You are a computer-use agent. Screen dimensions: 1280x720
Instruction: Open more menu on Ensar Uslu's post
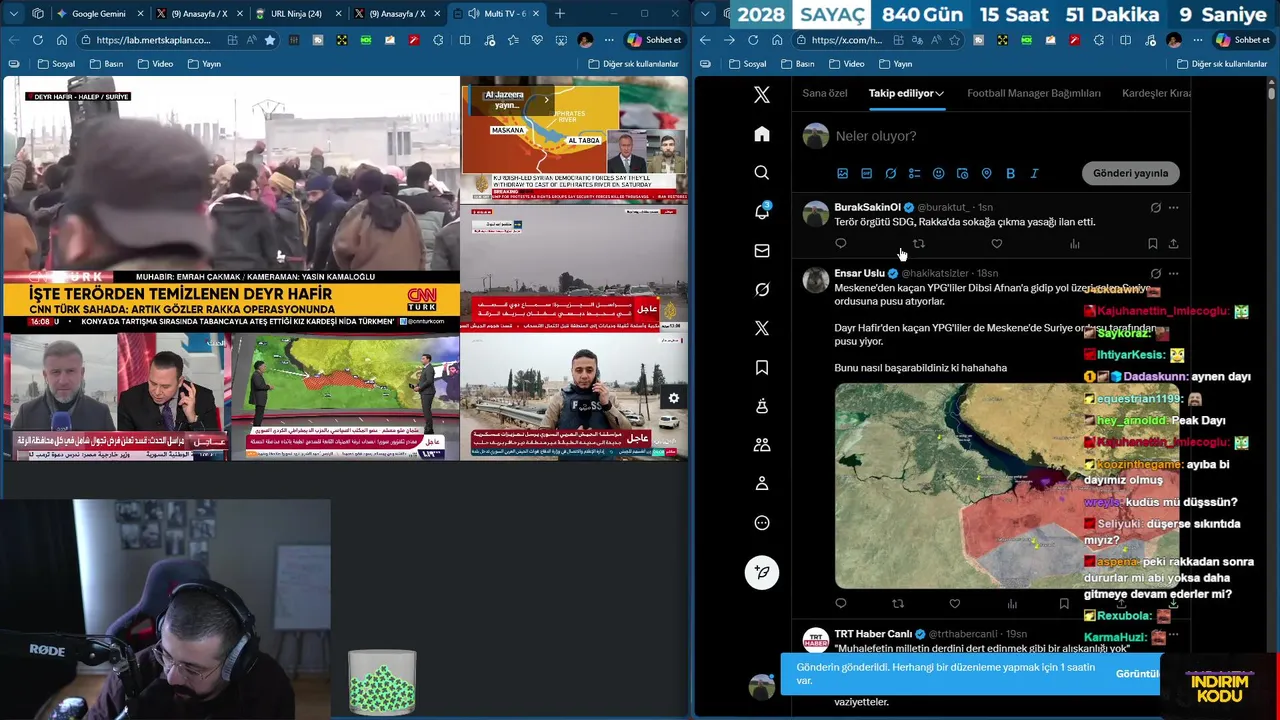[x=1174, y=273]
